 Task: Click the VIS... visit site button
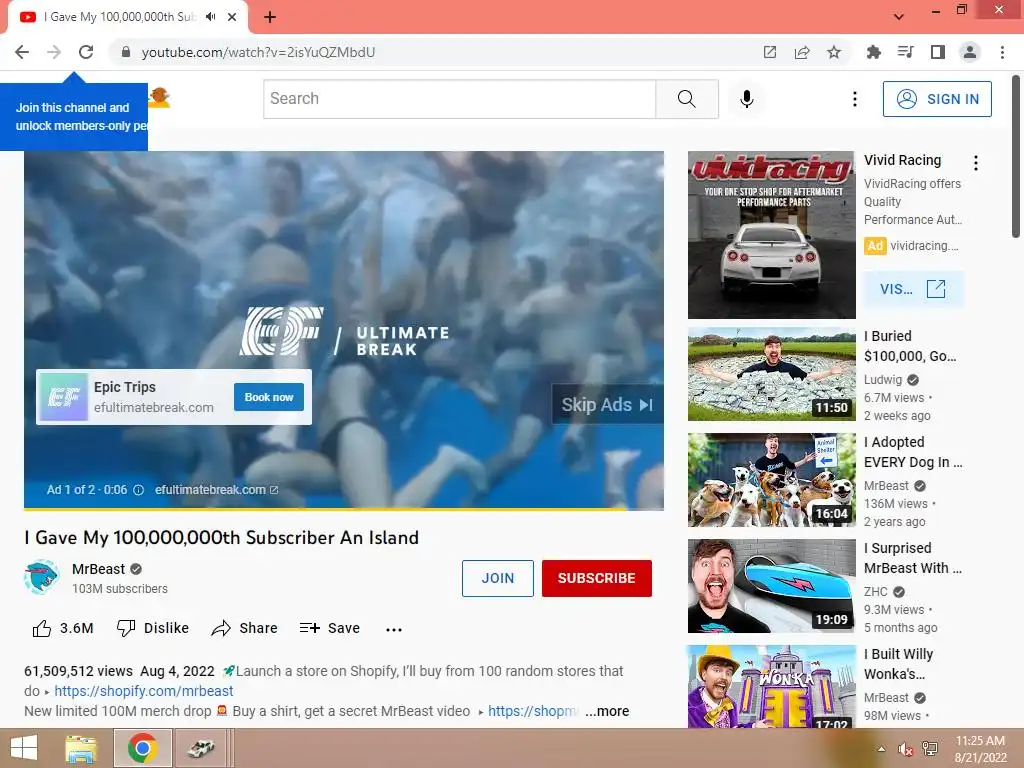[913, 289]
